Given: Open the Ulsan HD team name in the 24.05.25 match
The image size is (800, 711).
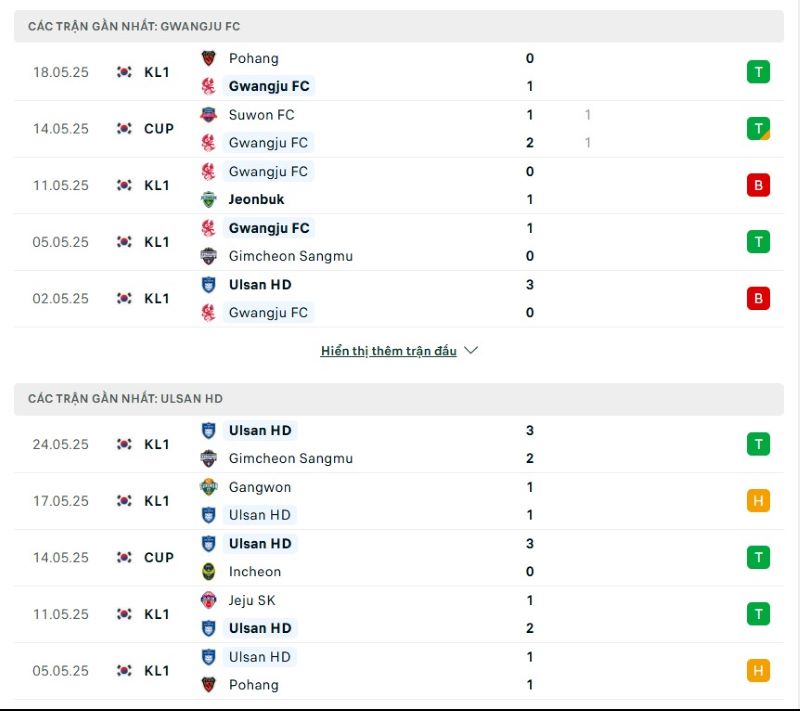Looking at the screenshot, I should coord(260,430).
